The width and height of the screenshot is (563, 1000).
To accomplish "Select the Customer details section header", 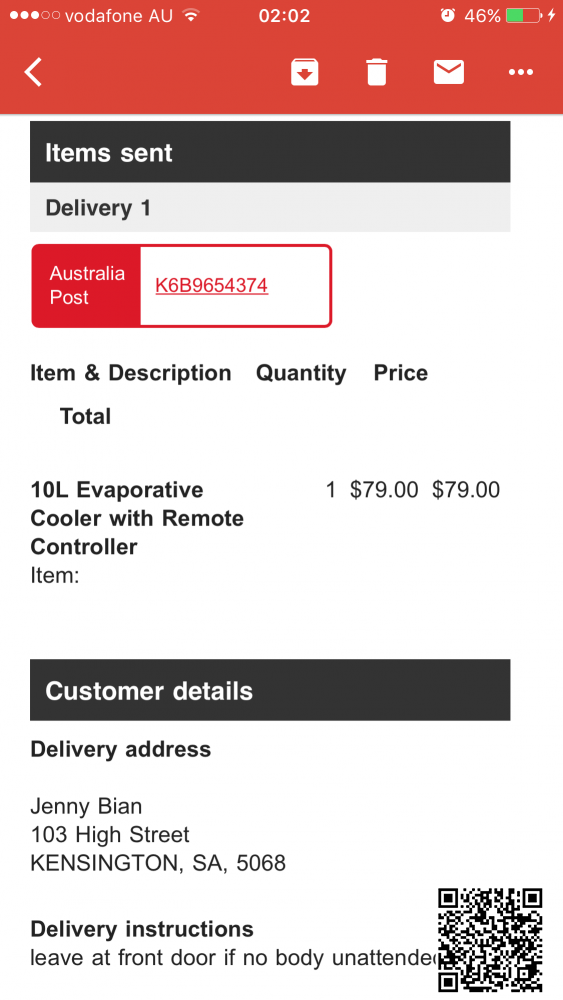I will point(270,691).
